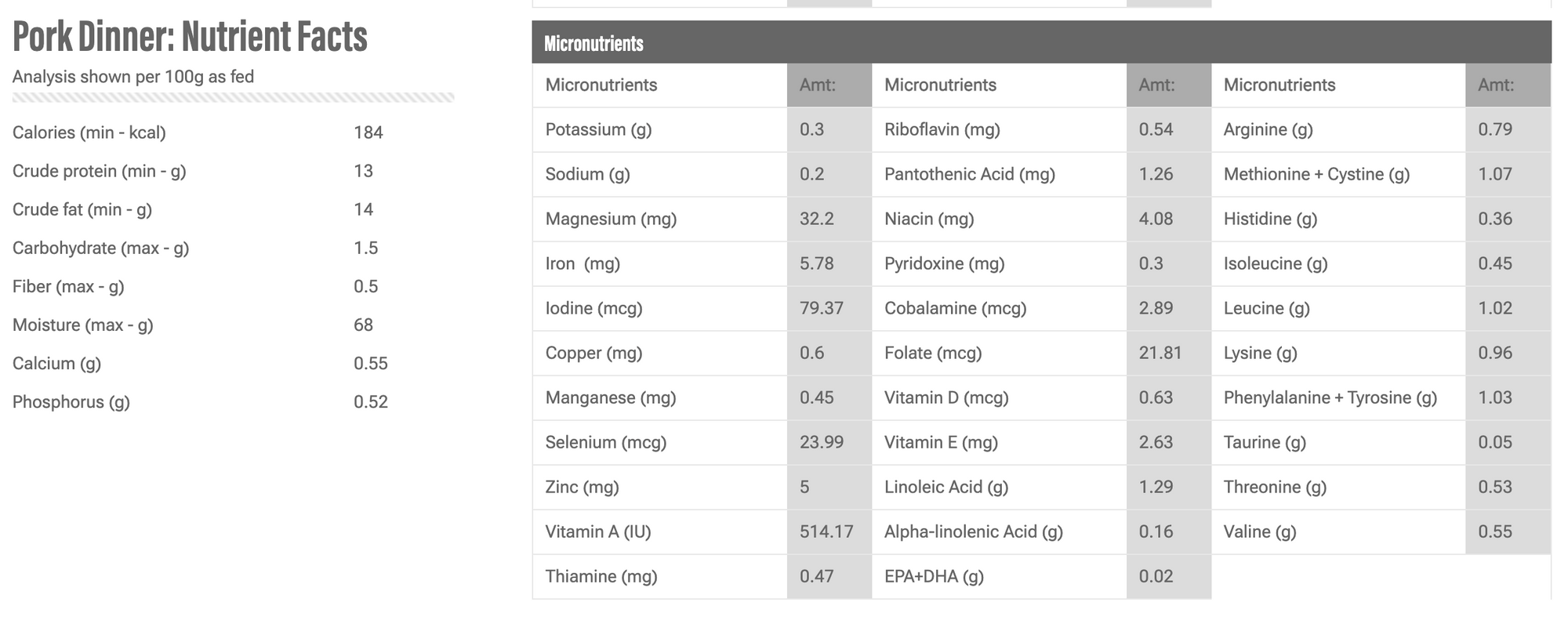Viewport: 1568px width, 617px height.
Task: Click the Iodine (mcg) value 79.37
Action: [822, 308]
